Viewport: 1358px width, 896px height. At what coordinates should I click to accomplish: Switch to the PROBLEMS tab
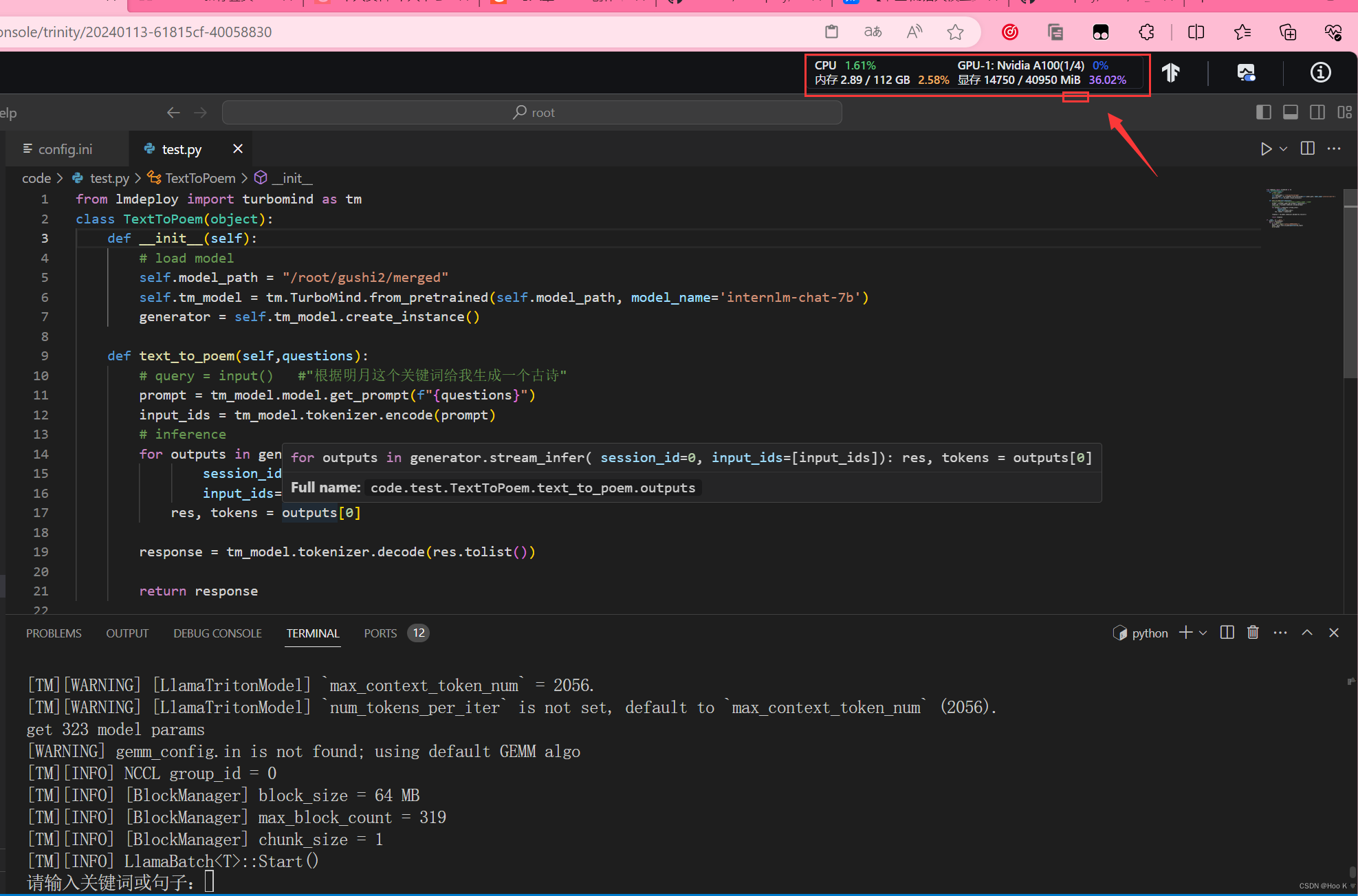pyautogui.click(x=54, y=633)
